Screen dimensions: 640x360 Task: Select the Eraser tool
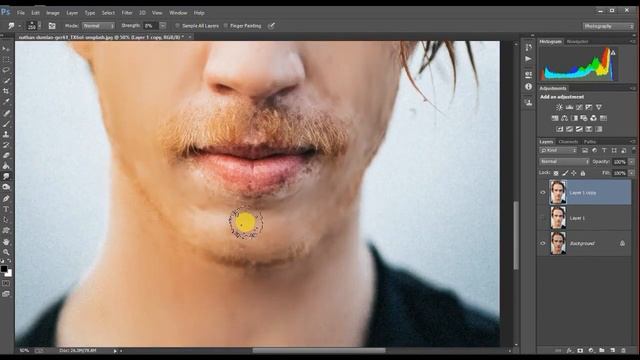(6, 156)
